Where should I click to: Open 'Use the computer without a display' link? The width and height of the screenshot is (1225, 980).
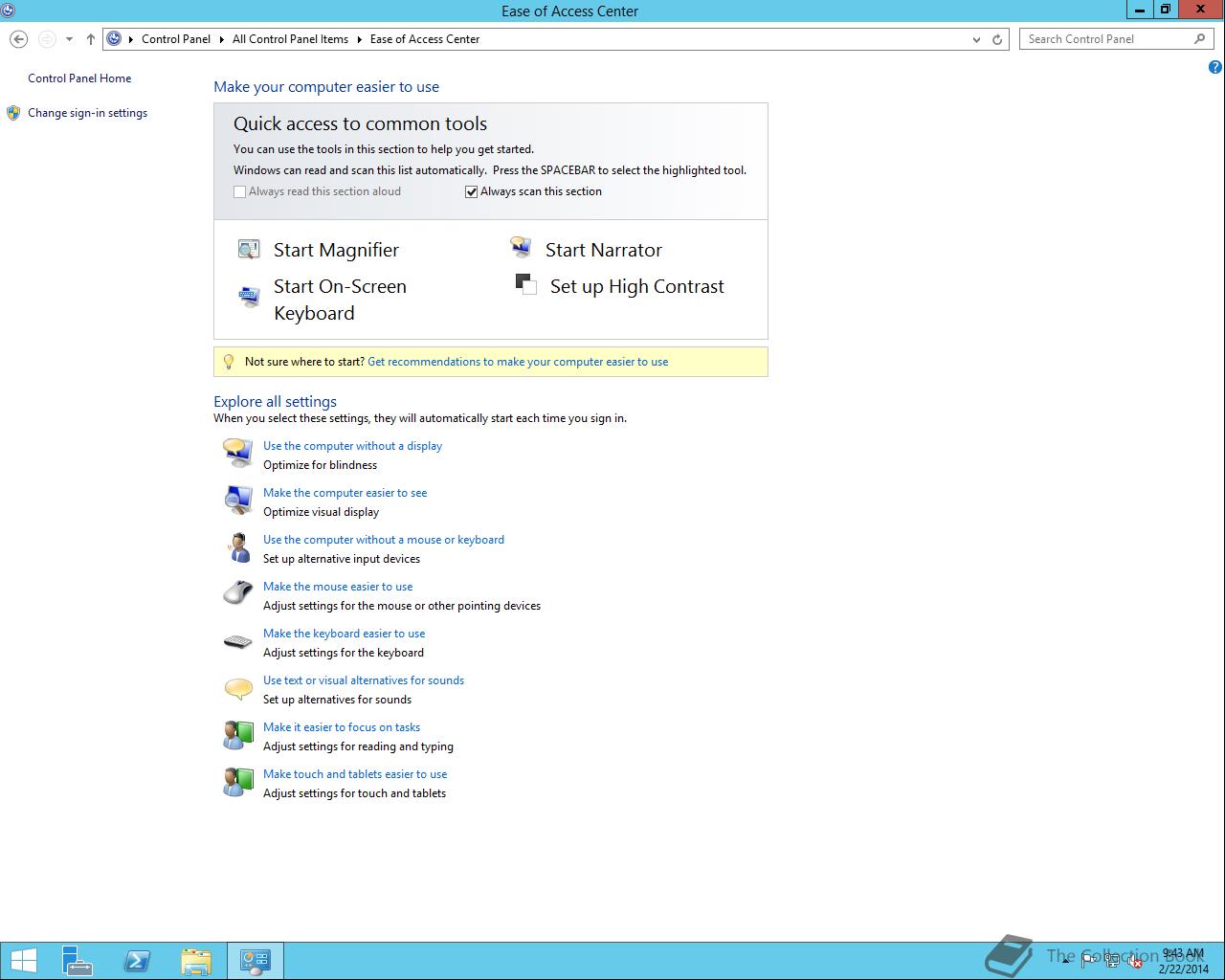(x=352, y=446)
